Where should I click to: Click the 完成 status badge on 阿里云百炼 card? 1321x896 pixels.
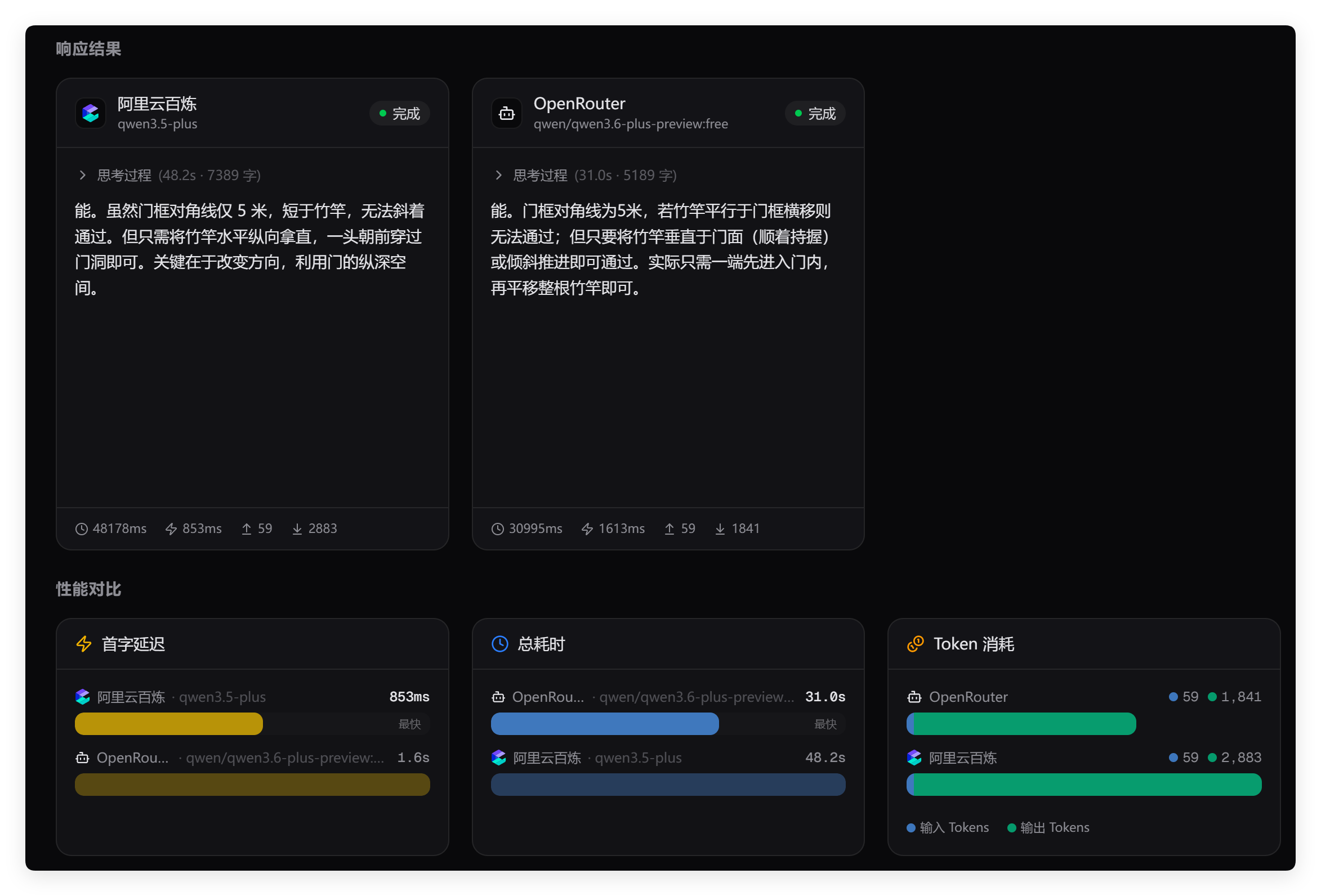[x=400, y=114]
